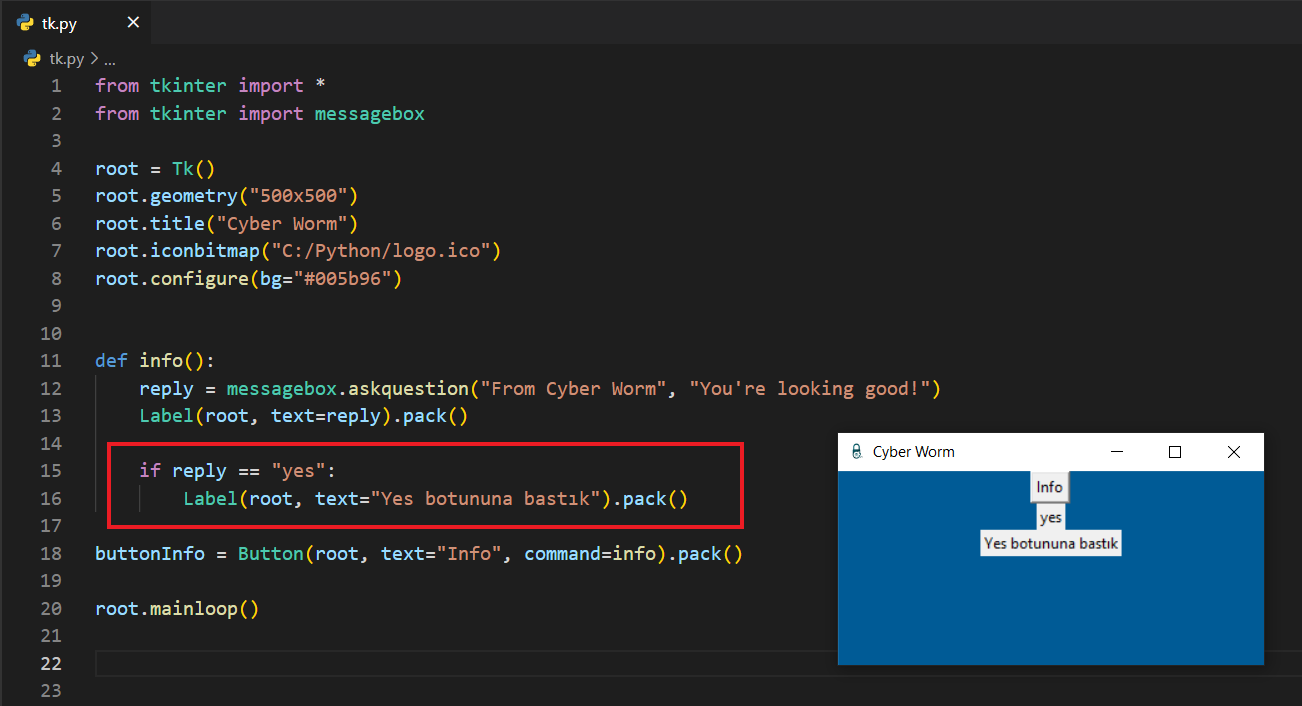
Task: Minimize the Cyber Worm window
Action: click(x=1116, y=452)
